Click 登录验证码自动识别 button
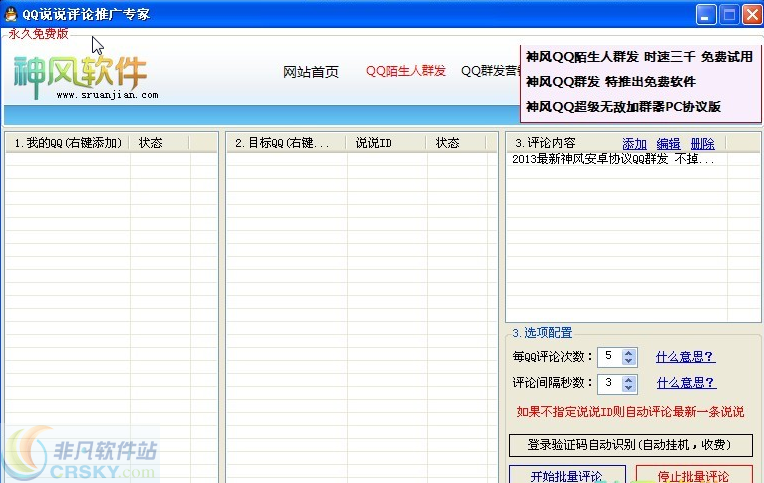The height and width of the screenshot is (483, 764). (x=630, y=445)
